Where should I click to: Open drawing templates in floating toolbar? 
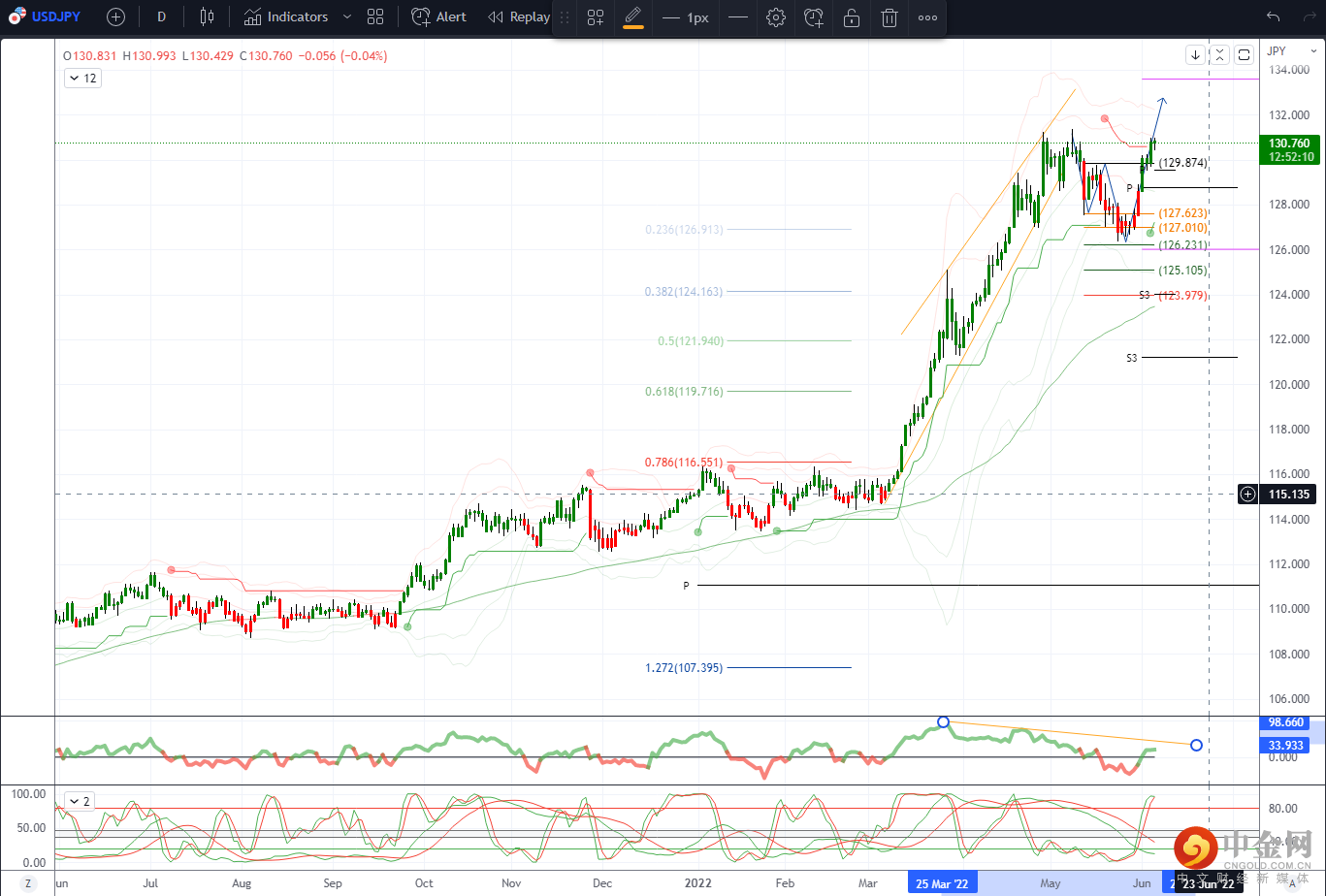[x=596, y=17]
